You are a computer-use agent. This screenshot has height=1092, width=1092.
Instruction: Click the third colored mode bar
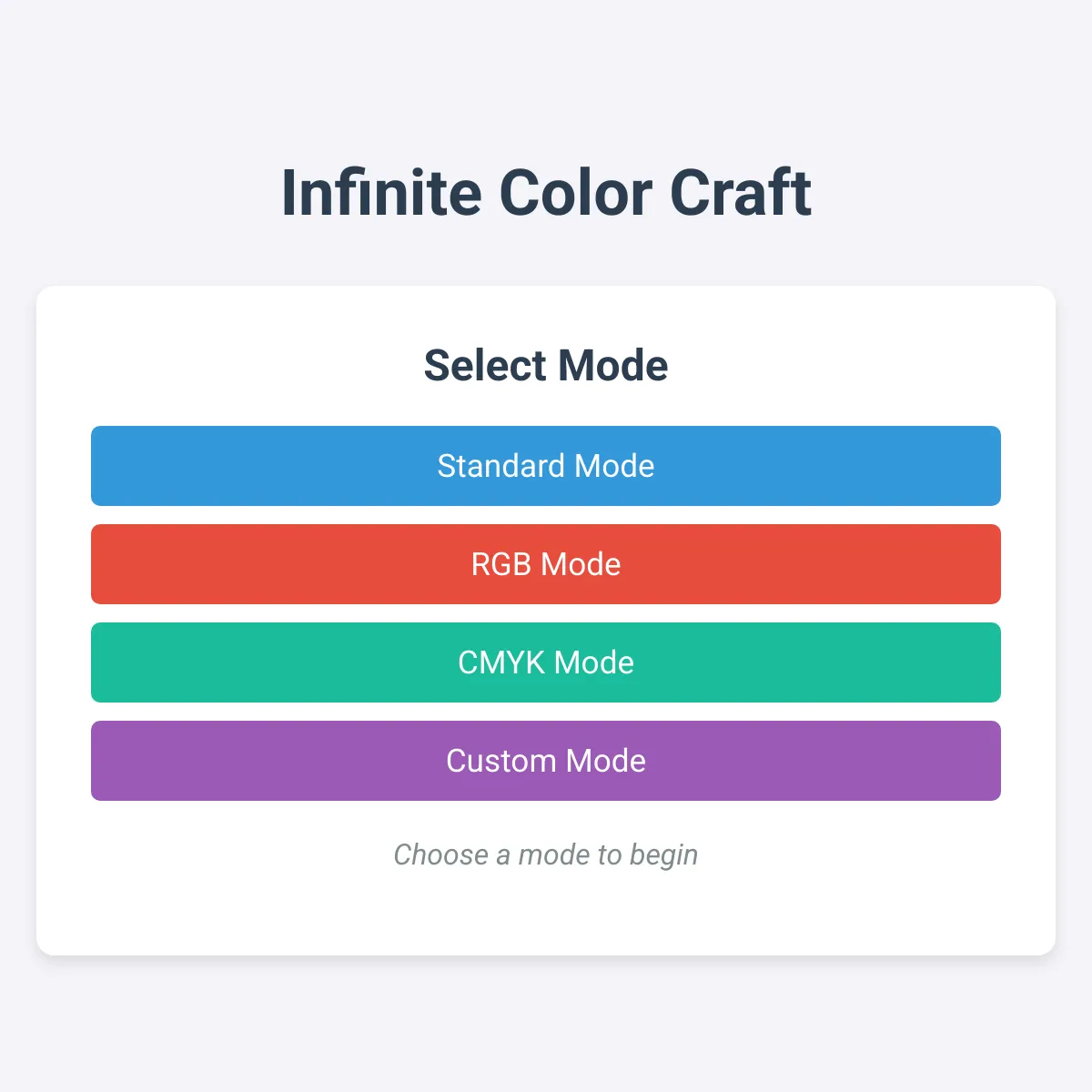point(545,662)
